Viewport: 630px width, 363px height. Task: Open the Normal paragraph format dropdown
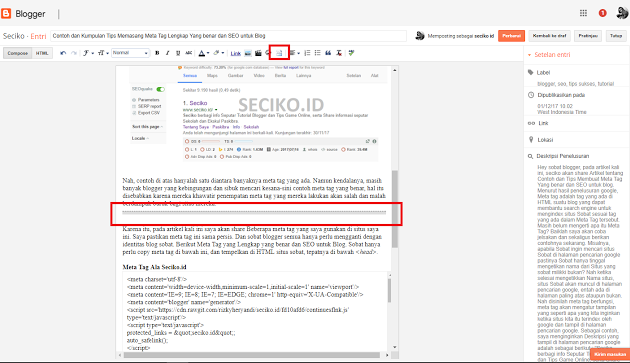pyautogui.click(x=130, y=53)
